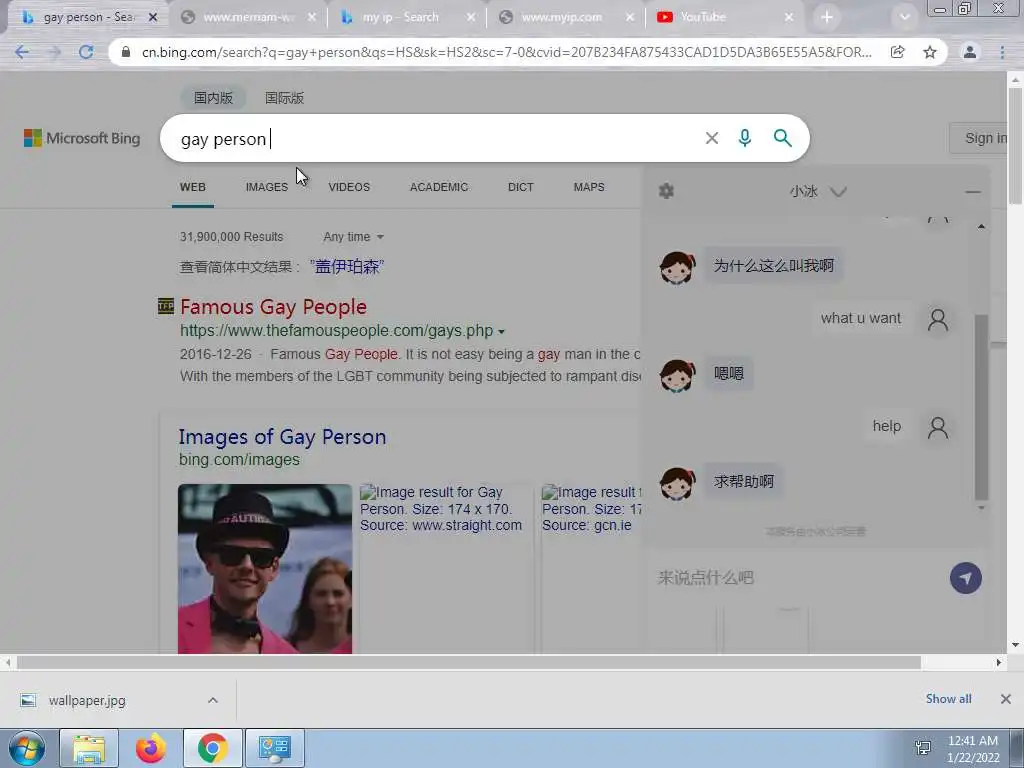The width and height of the screenshot is (1024, 768).
Task: Minimize the 小冰 chat panel
Action: [x=972, y=192]
